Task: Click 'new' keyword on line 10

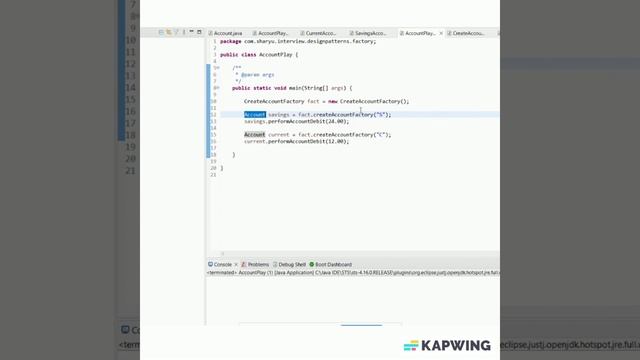Action: (333, 101)
